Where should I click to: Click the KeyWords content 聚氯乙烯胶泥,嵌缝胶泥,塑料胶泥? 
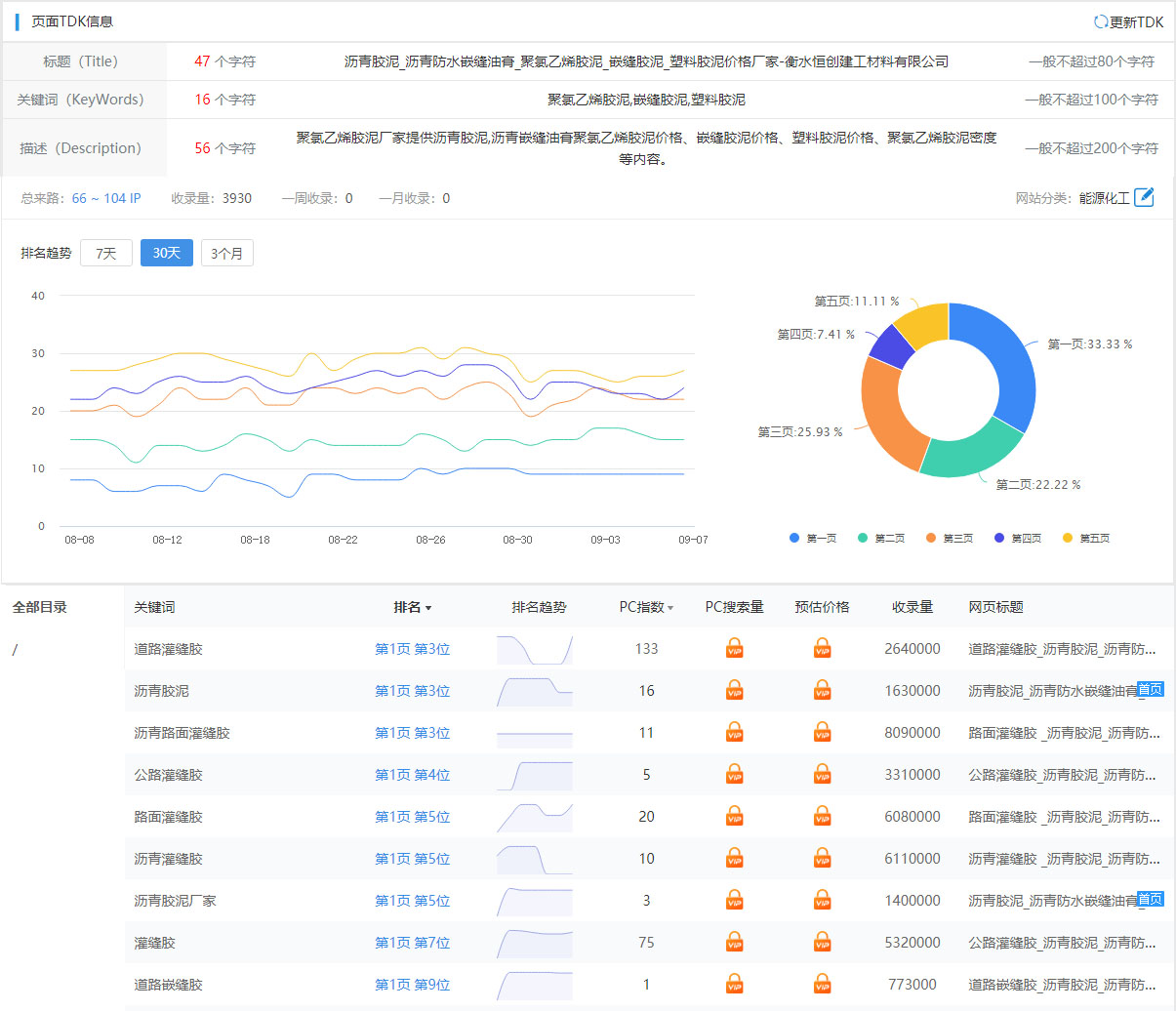pos(646,100)
